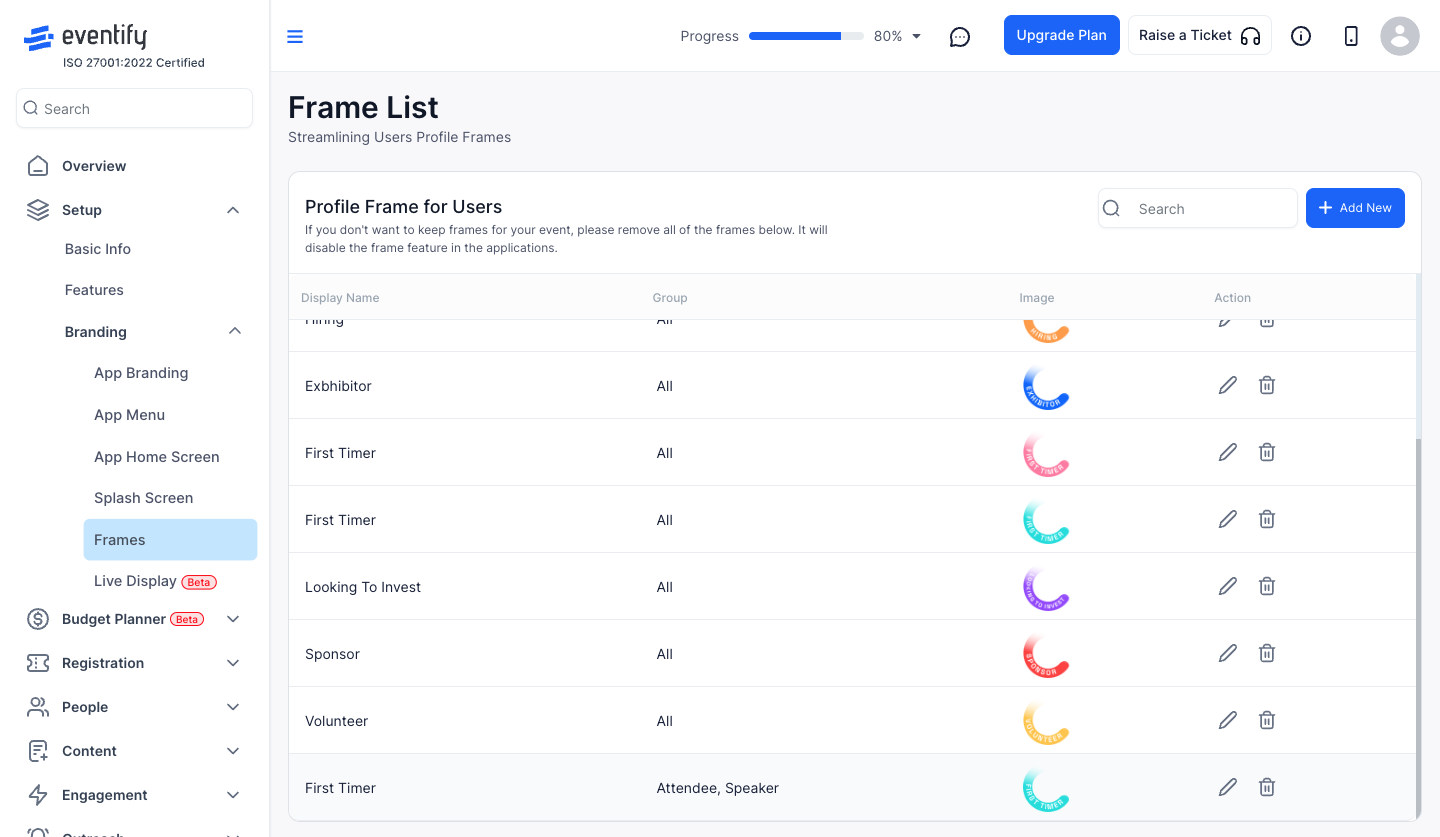Open the user avatar profile menu
Viewport: 1440px width, 837px height.
pyautogui.click(x=1400, y=36)
